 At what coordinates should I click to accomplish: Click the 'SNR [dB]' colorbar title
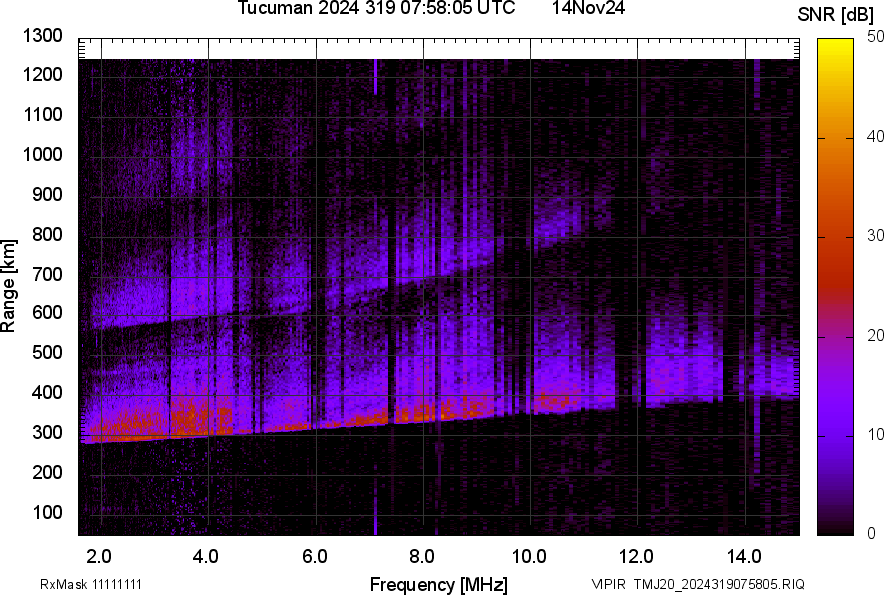click(836, 15)
